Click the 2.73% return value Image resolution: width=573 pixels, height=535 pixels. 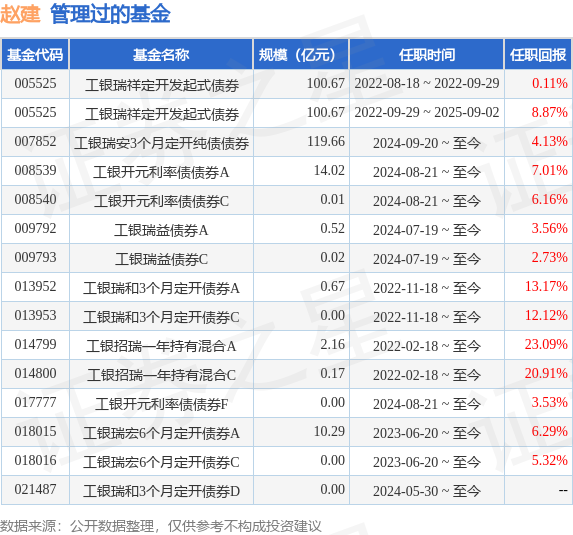tap(550, 258)
